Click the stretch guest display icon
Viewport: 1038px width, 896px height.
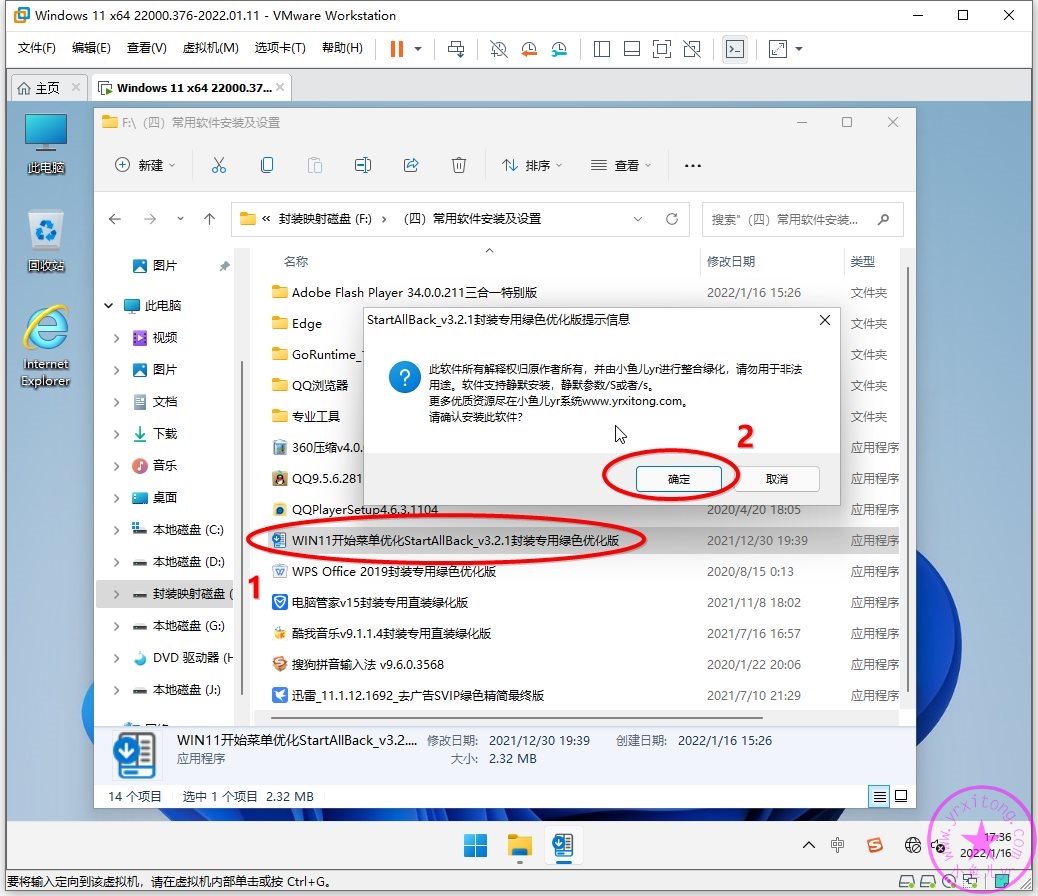[x=777, y=49]
